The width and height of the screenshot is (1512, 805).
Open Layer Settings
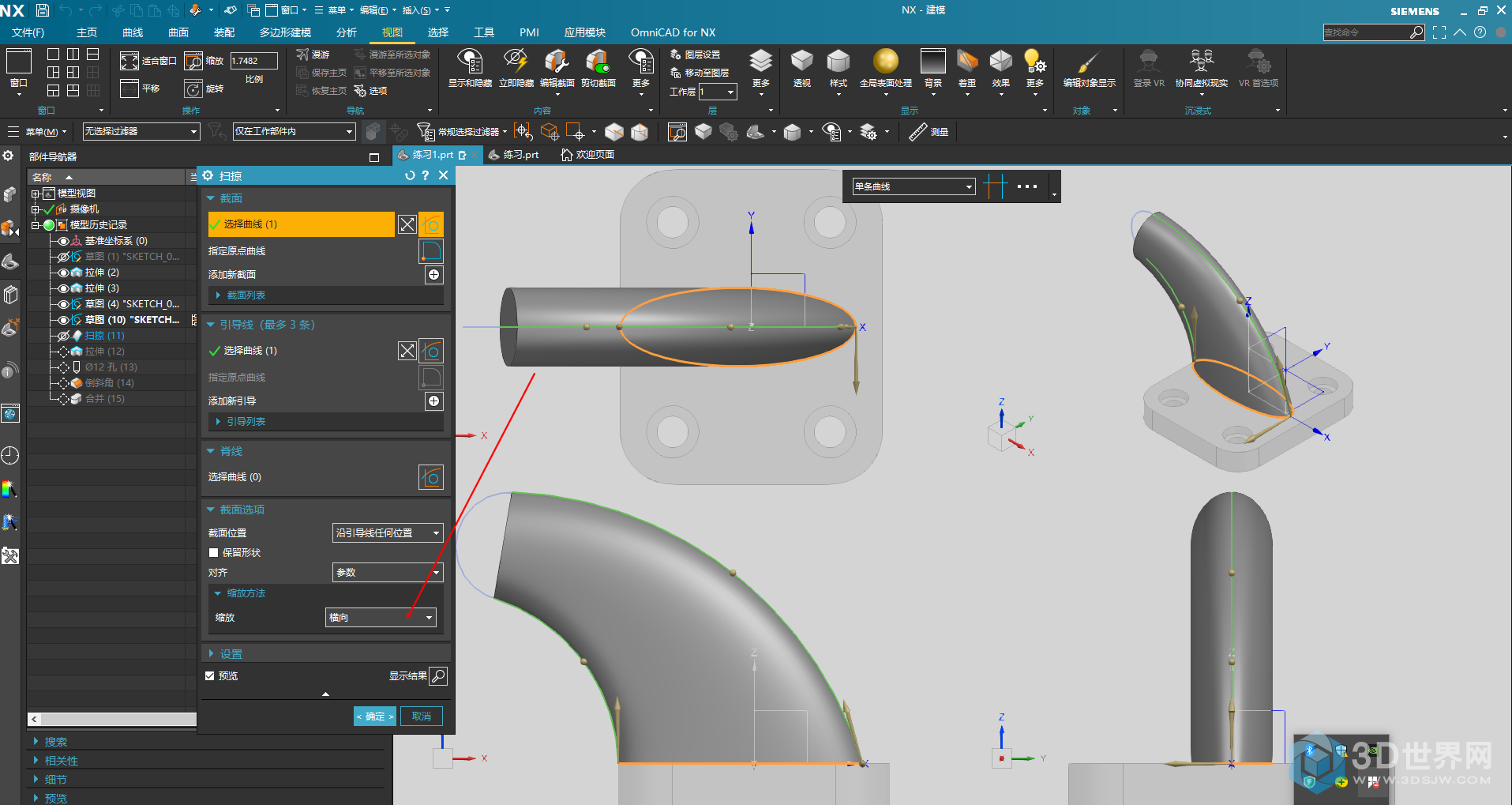(695, 55)
